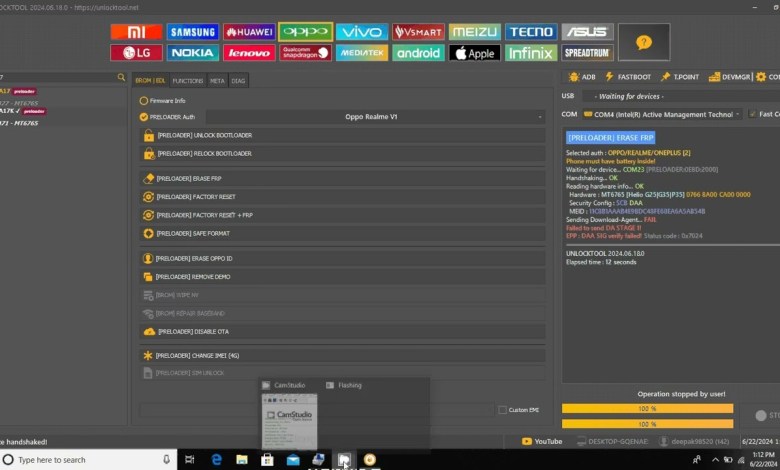Click PRELOADER Factory Reset
The image size is (780, 470).
click(342, 197)
